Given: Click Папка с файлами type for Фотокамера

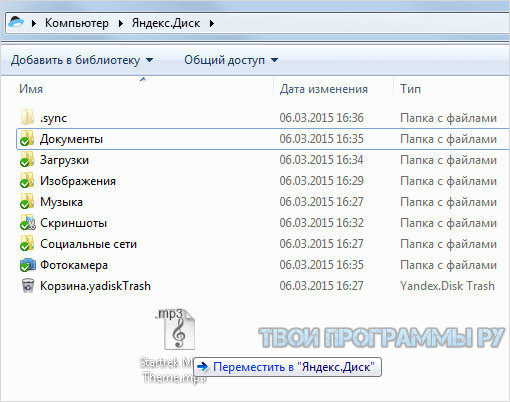Looking at the screenshot, I should [x=448, y=265].
